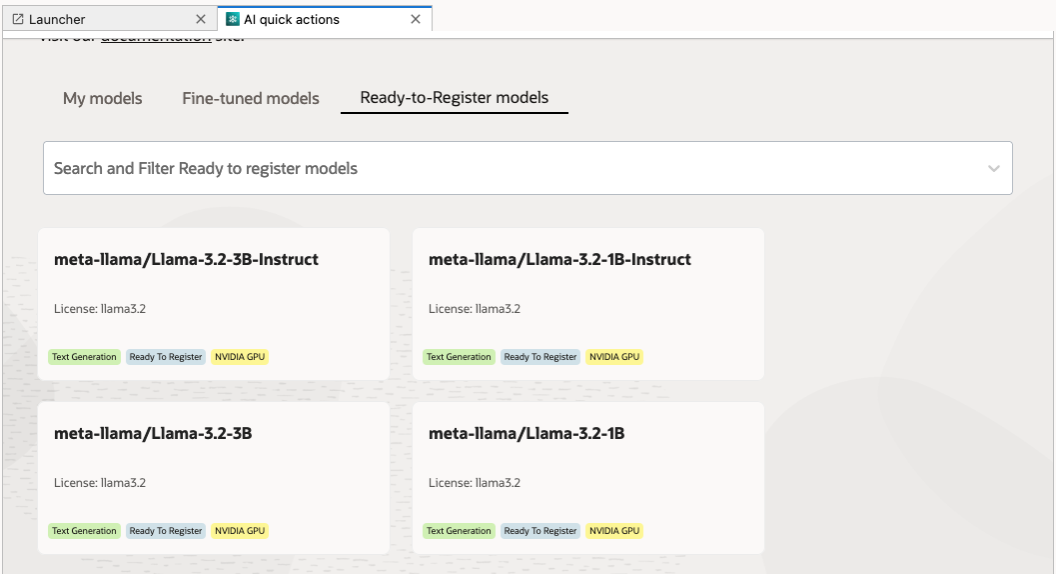The image size is (1056, 574).
Task: Click NVIDIA GPU tag on Llama-3.2-3B card
Action: click(x=240, y=531)
